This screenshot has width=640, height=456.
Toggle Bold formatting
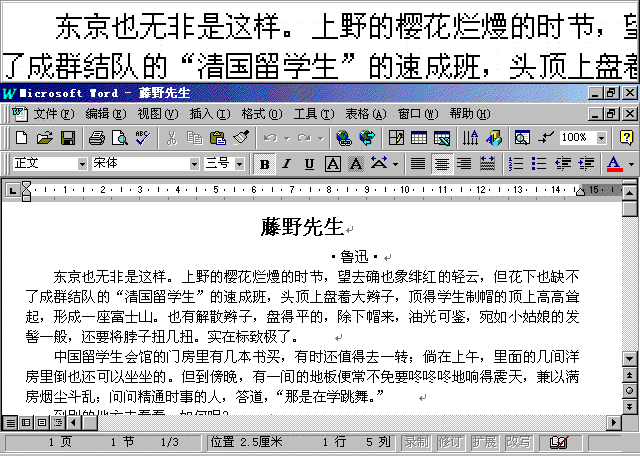click(x=265, y=163)
